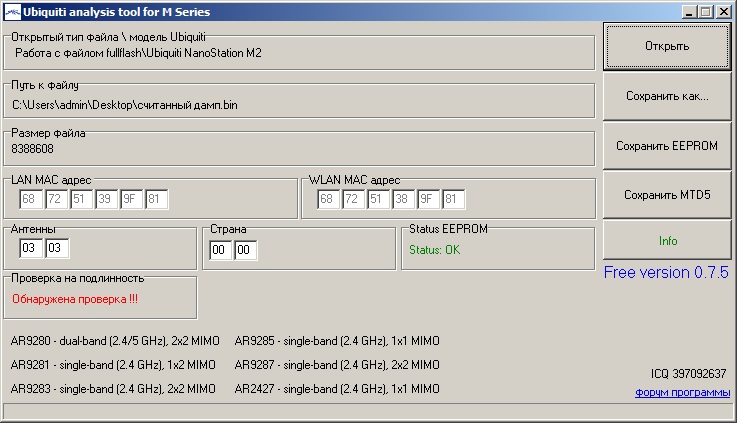737x423 pixels.
Task: Click the green Status: OK text
Action: tap(434, 250)
